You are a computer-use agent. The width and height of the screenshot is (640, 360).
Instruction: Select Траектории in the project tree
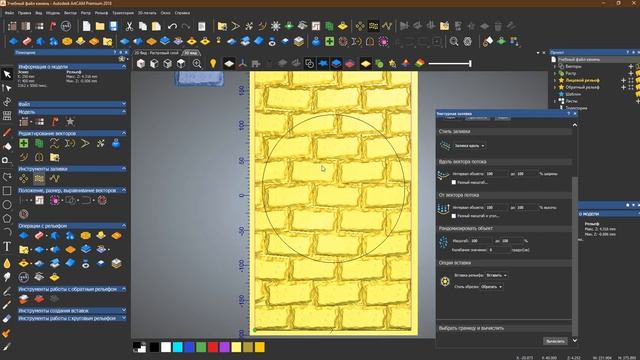(576, 108)
